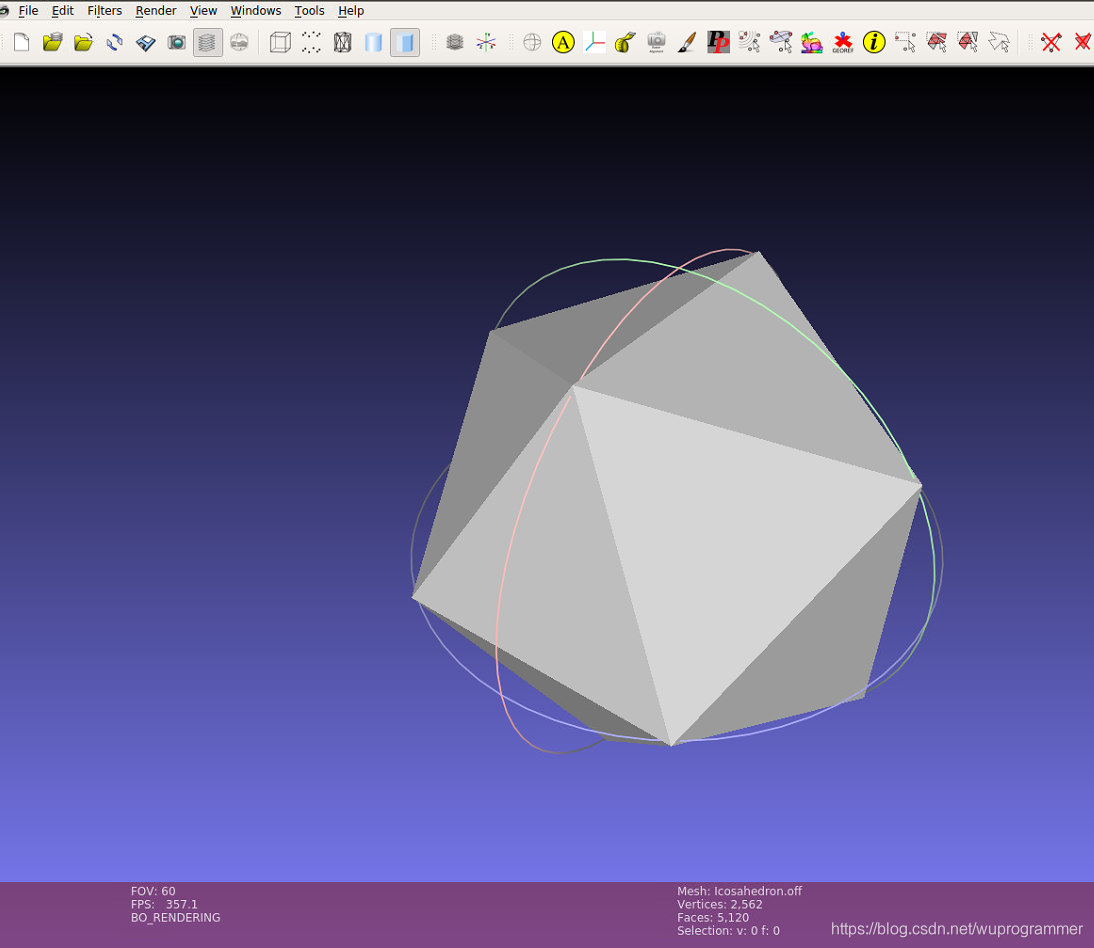
Task: Open the Render menu
Action: coord(156,10)
